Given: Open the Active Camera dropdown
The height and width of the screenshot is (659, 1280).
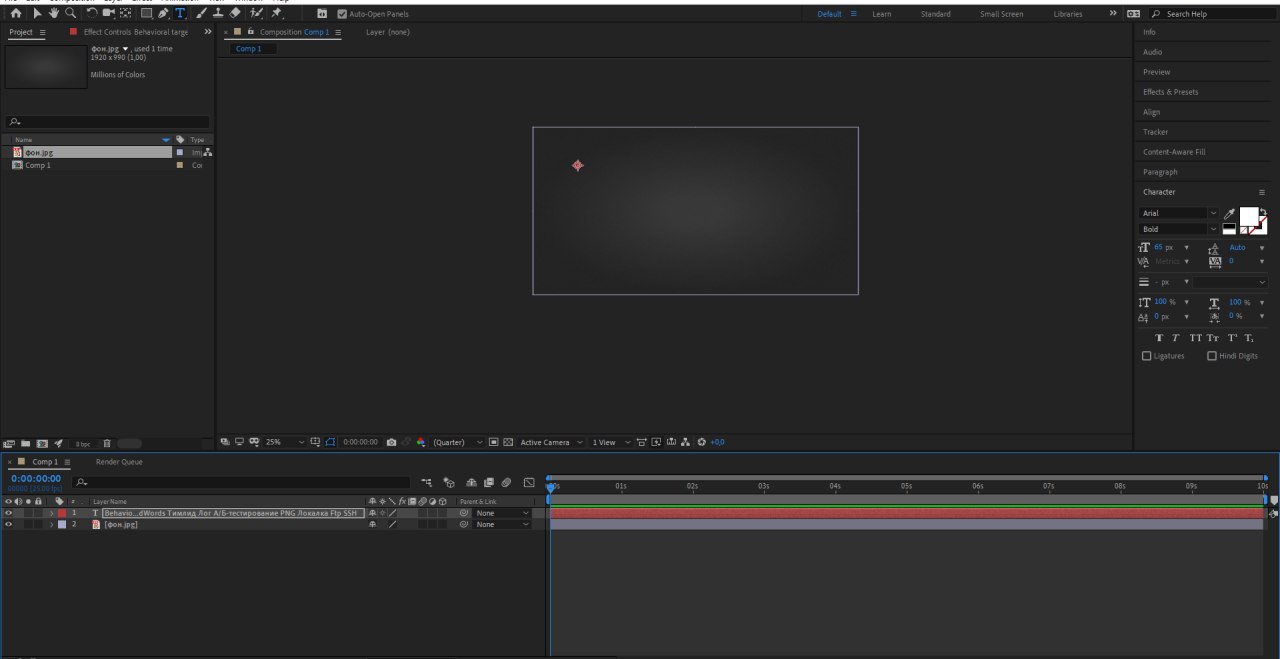Looking at the screenshot, I should coord(550,442).
